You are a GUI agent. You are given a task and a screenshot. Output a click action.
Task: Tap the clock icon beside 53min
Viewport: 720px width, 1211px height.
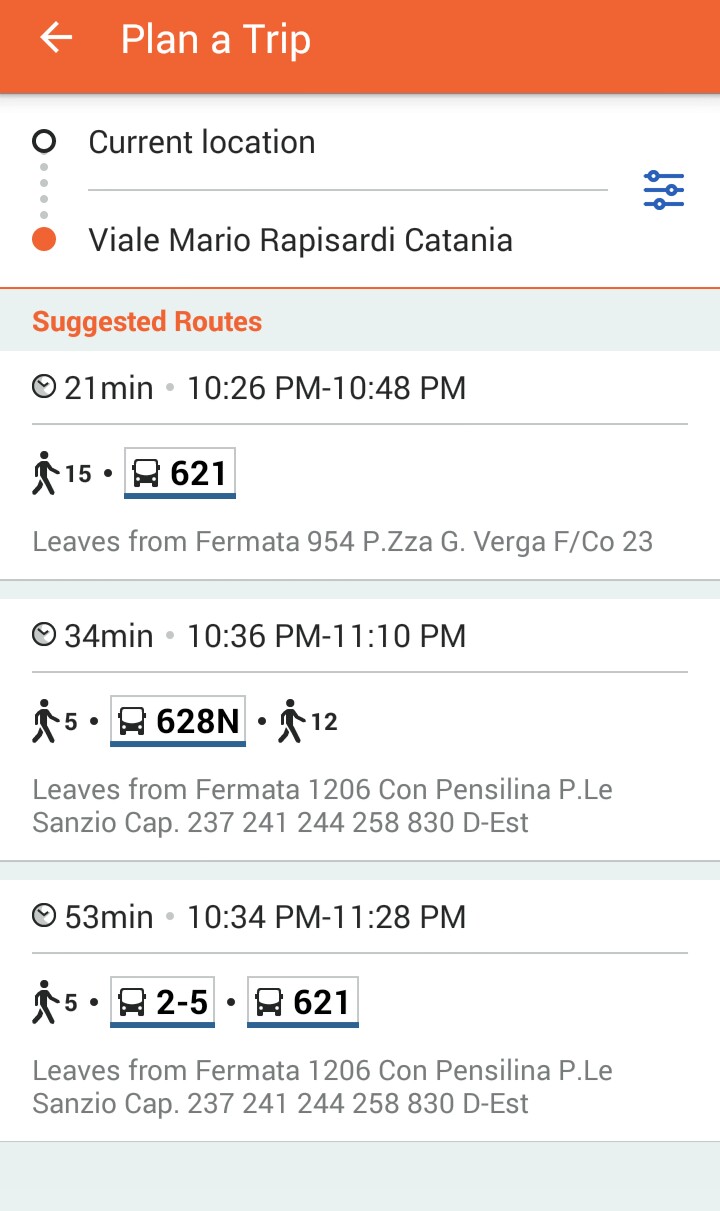(x=44, y=916)
